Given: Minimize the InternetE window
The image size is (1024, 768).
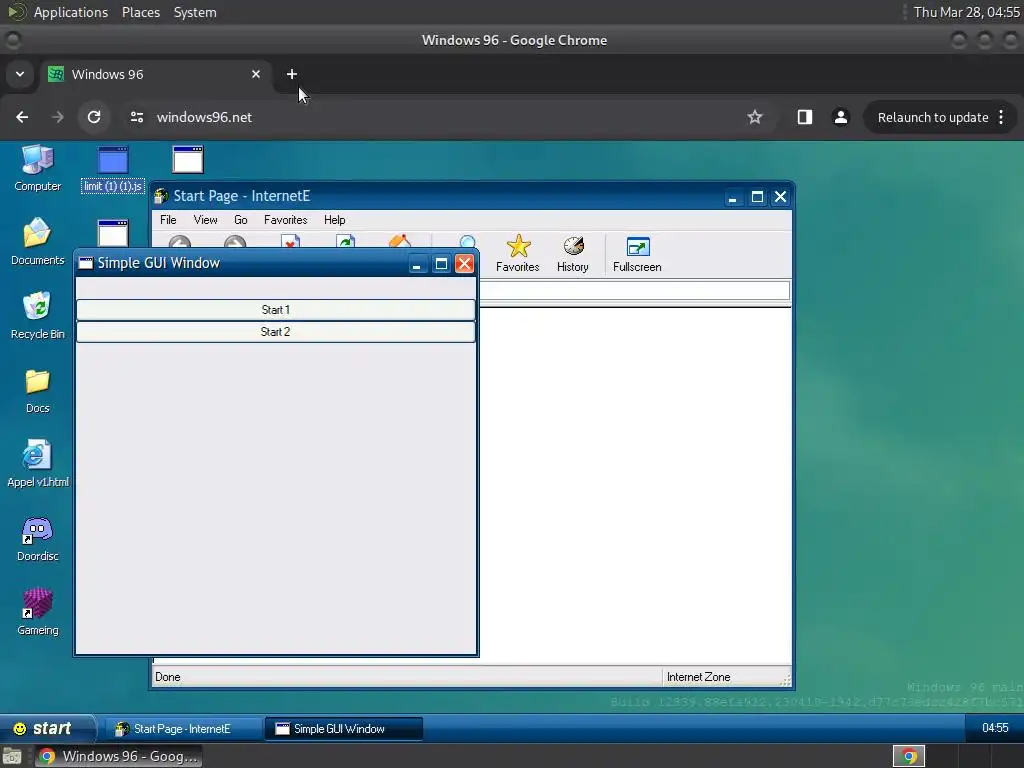Looking at the screenshot, I should click(x=733, y=197).
